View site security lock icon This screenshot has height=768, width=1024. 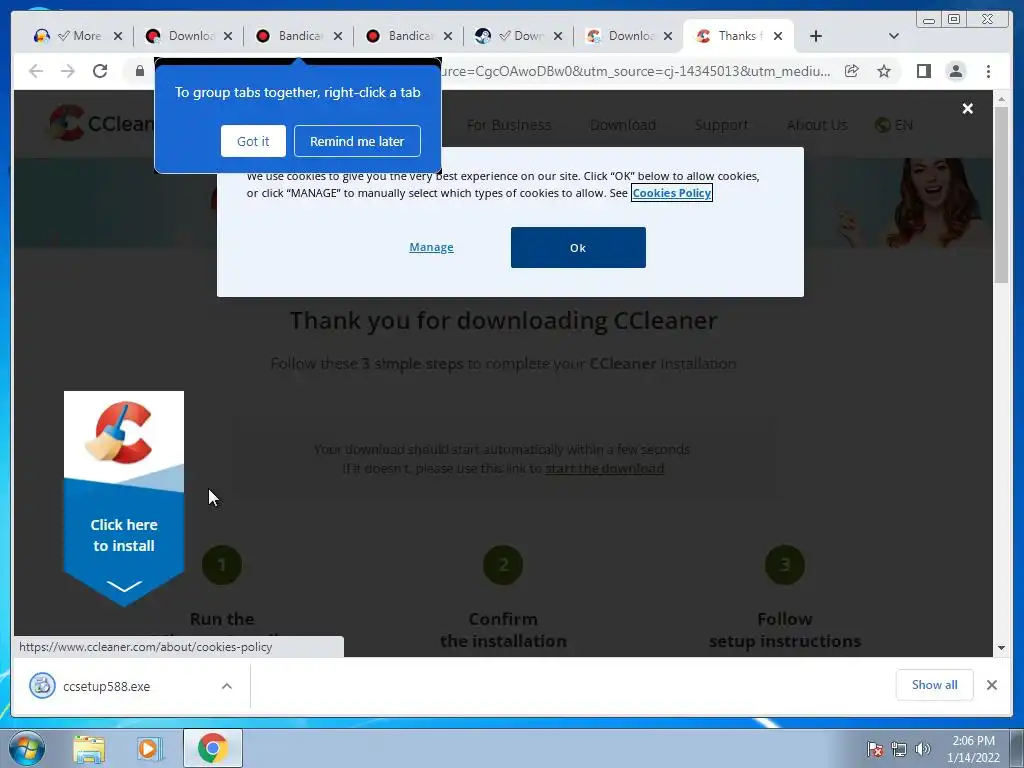tap(140, 71)
